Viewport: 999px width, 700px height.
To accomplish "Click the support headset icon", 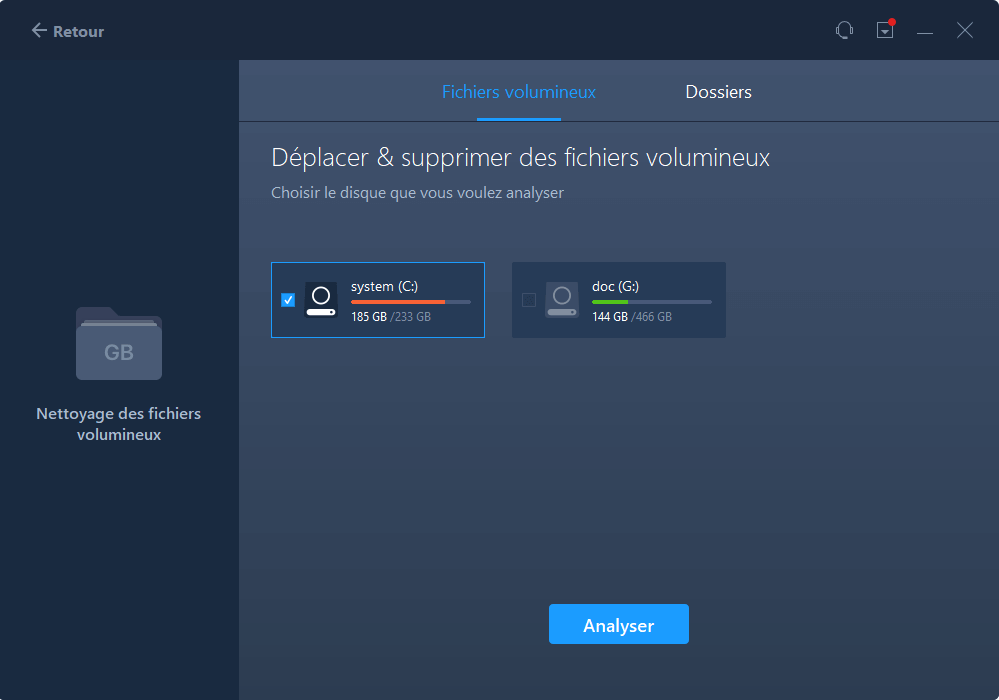I will click(x=845, y=30).
